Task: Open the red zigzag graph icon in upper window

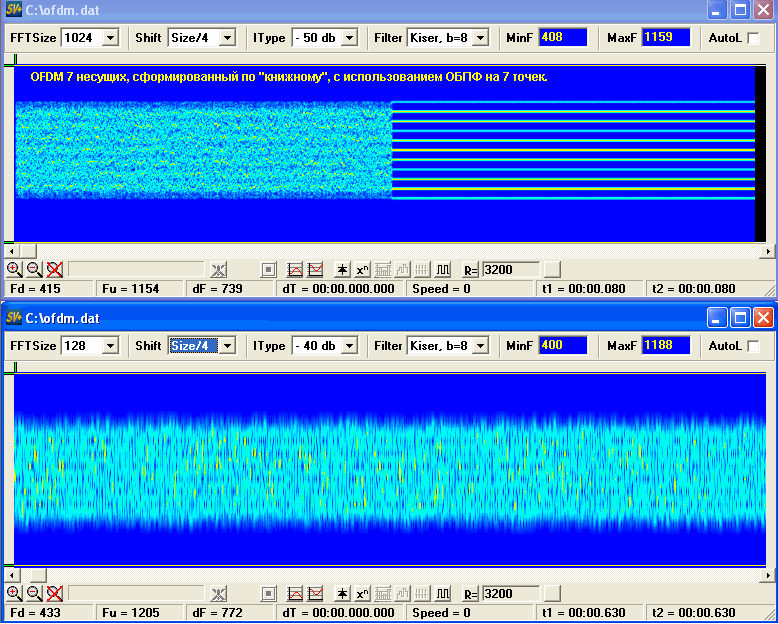Action: coord(315,270)
